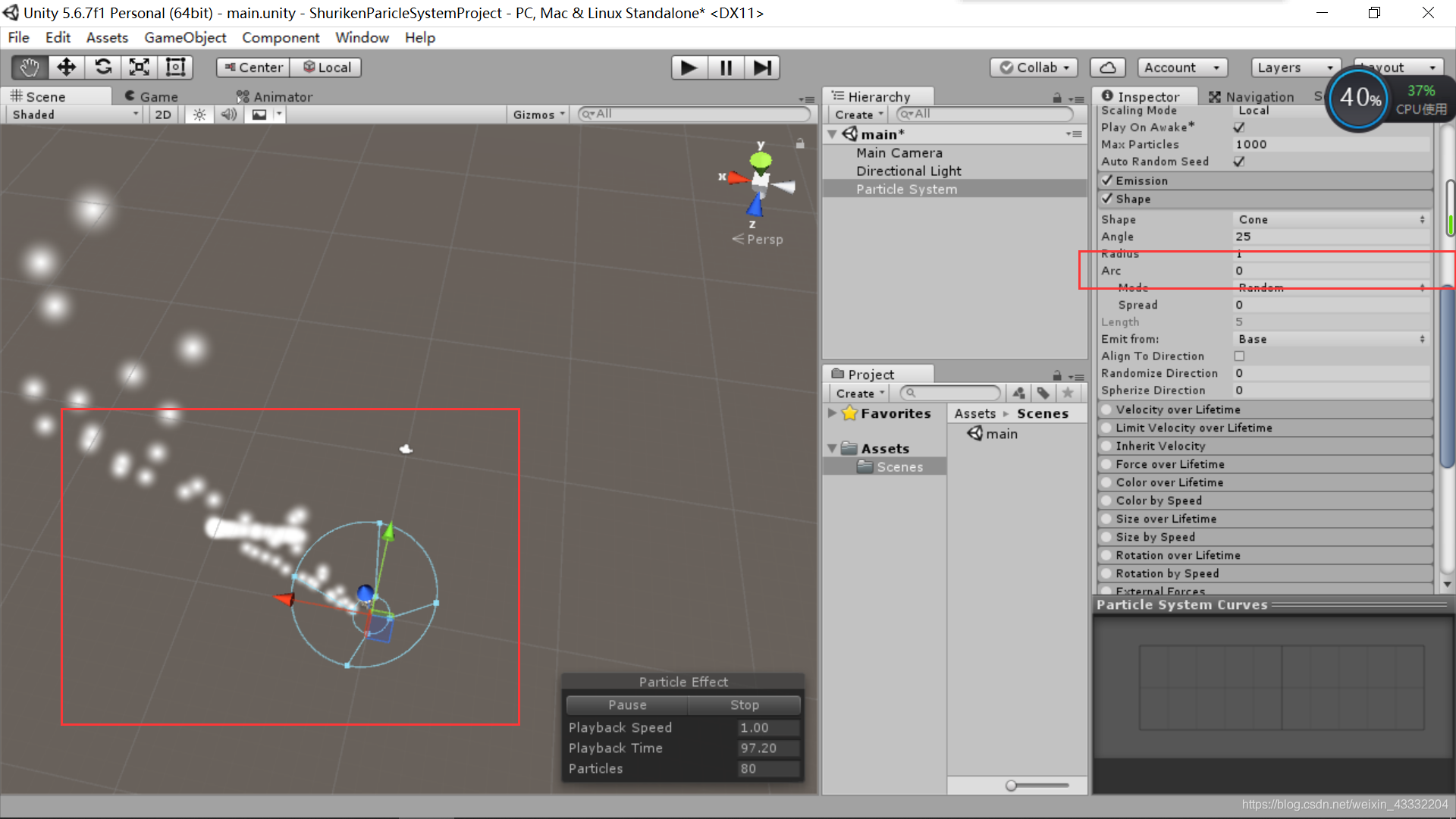Open the Gizmos dropdown
The image size is (1456, 819).
538,115
